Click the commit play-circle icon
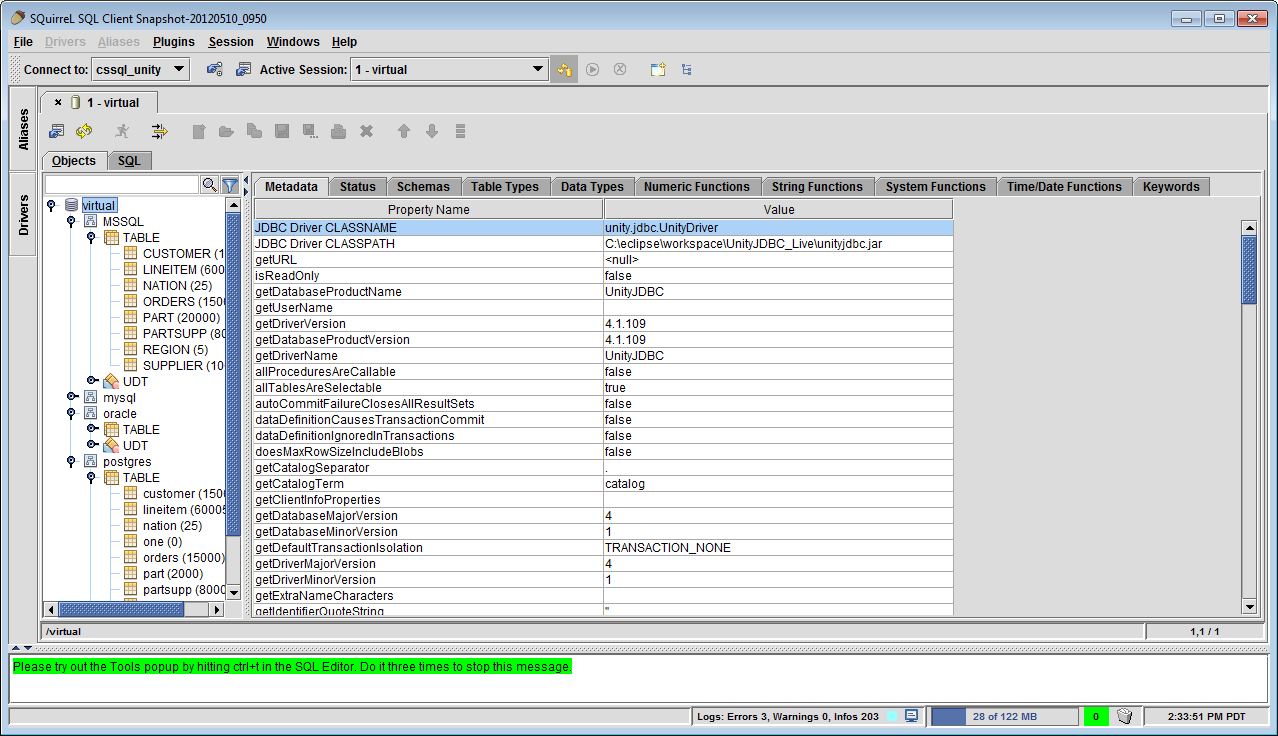 593,70
